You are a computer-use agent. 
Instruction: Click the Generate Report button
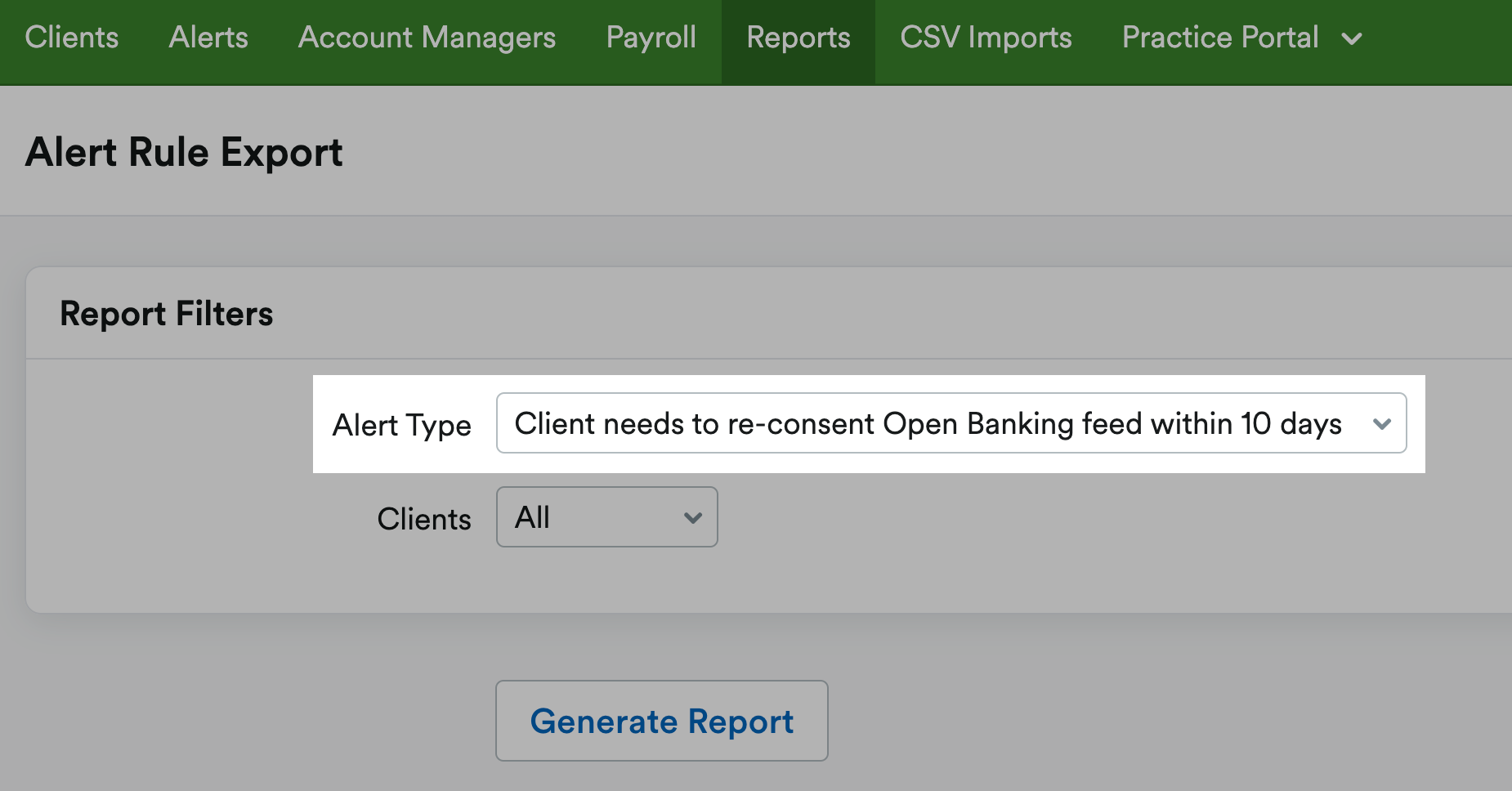point(662,721)
